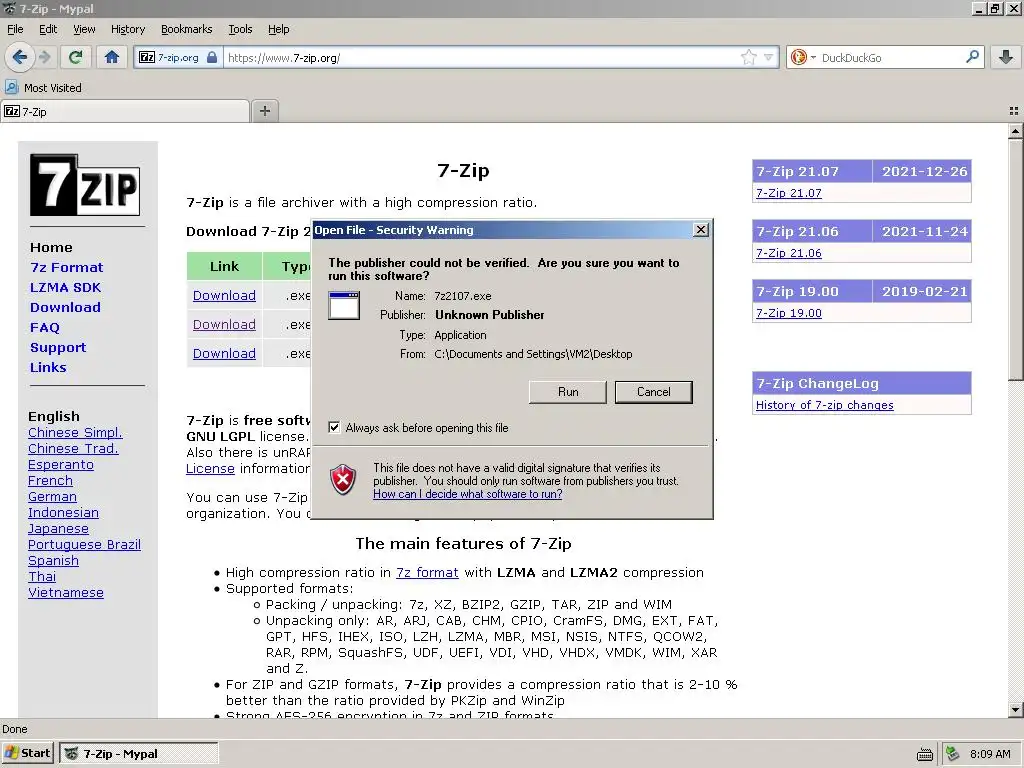The width and height of the screenshot is (1024, 768).
Task: Open 'How can I decide what software to run?' link
Action: point(468,494)
